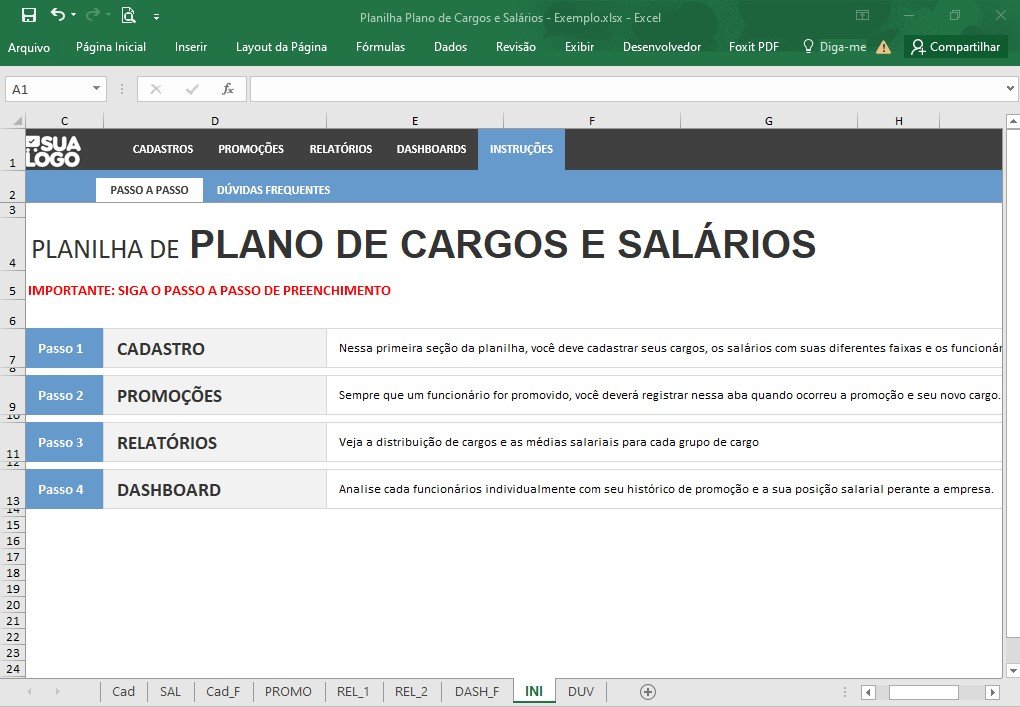Switch to the PROMO sheet tab
Screen dimensions: 1020x707
coord(288,691)
